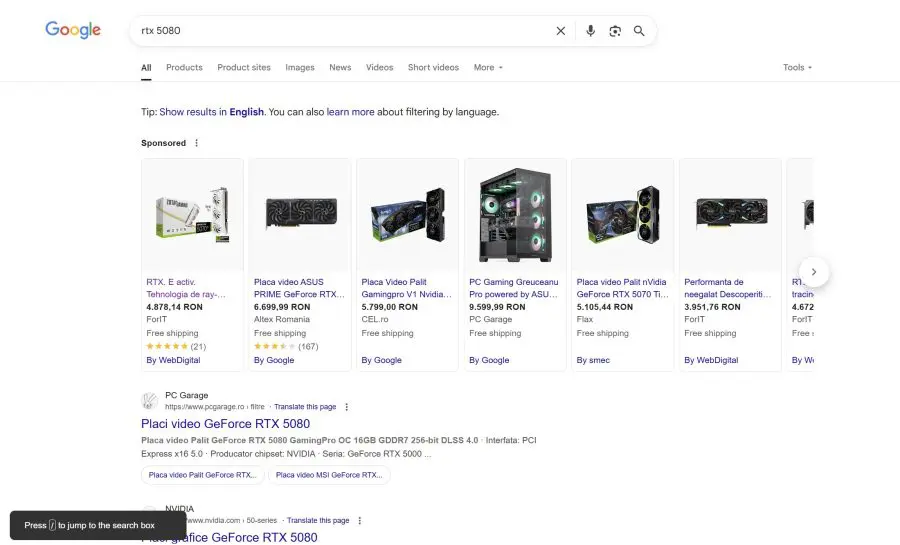The width and height of the screenshot is (900, 545).
Task: Open Palit Gamingpro V1 product image
Action: point(408,215)
